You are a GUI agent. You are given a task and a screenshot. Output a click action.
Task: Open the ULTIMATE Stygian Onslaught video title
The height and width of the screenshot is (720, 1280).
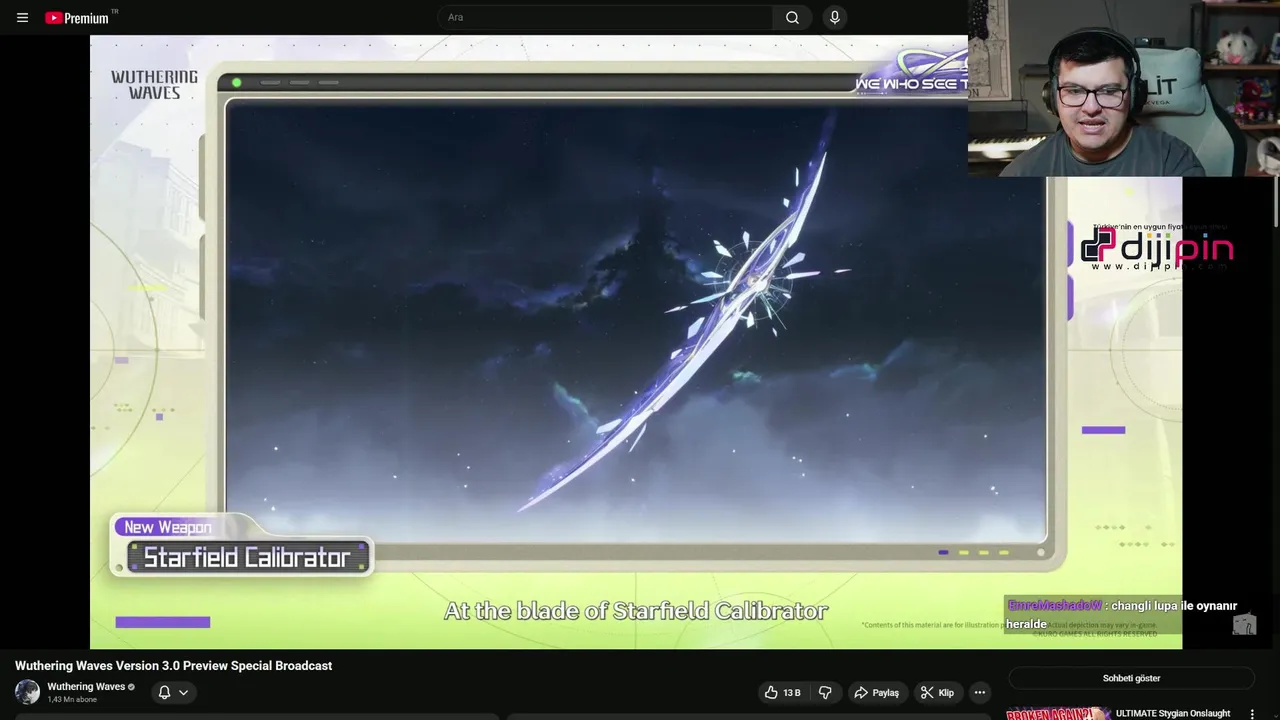[x=1173, y=713]
